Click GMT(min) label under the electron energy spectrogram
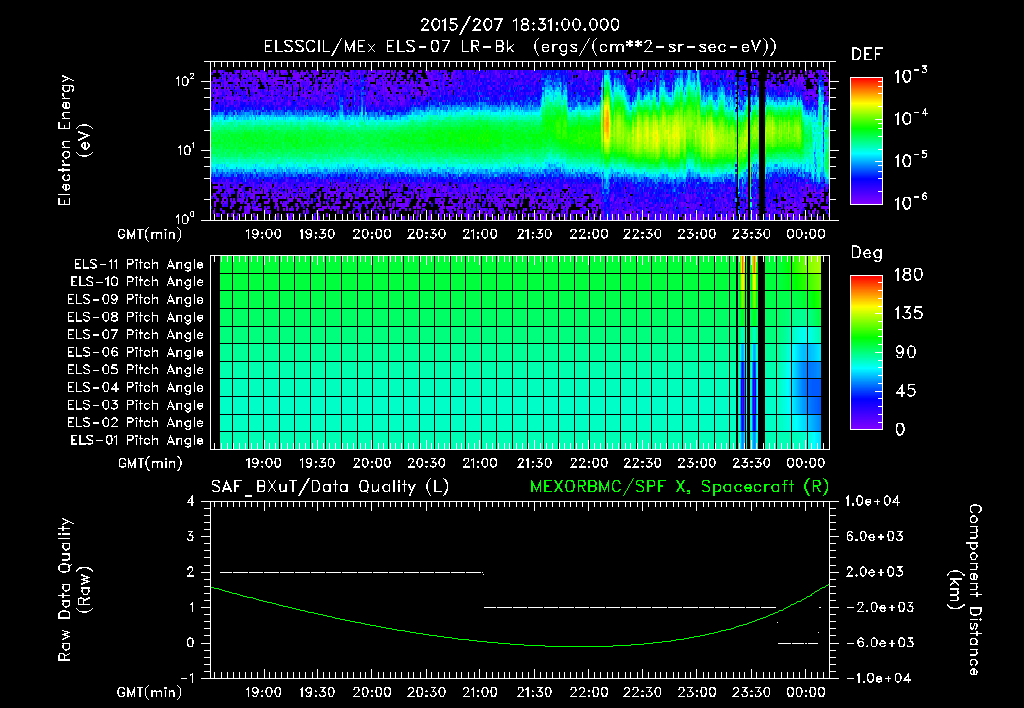The height and width of the screenshot is (708, 1024). tap(150, 234)
